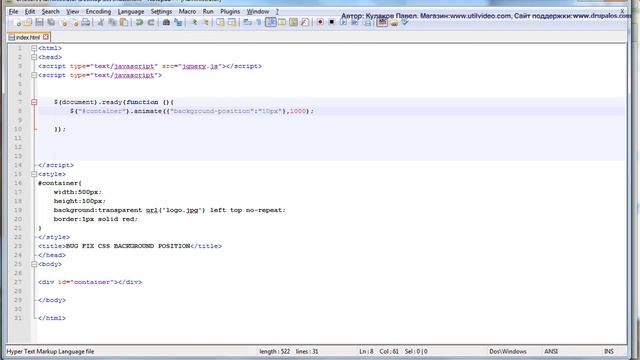Click the first plugin icon after the macro buttons
The height and width of the screenshot is (360, 640).
click(382, 22)
